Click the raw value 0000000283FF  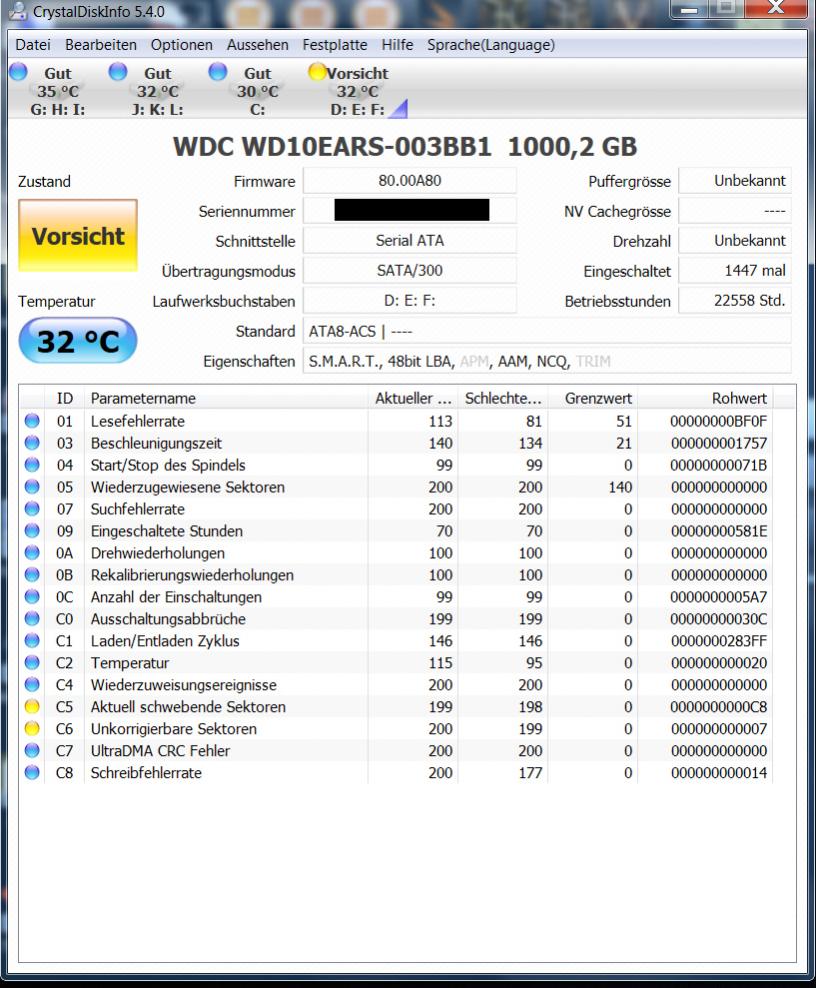coord(718,641)
